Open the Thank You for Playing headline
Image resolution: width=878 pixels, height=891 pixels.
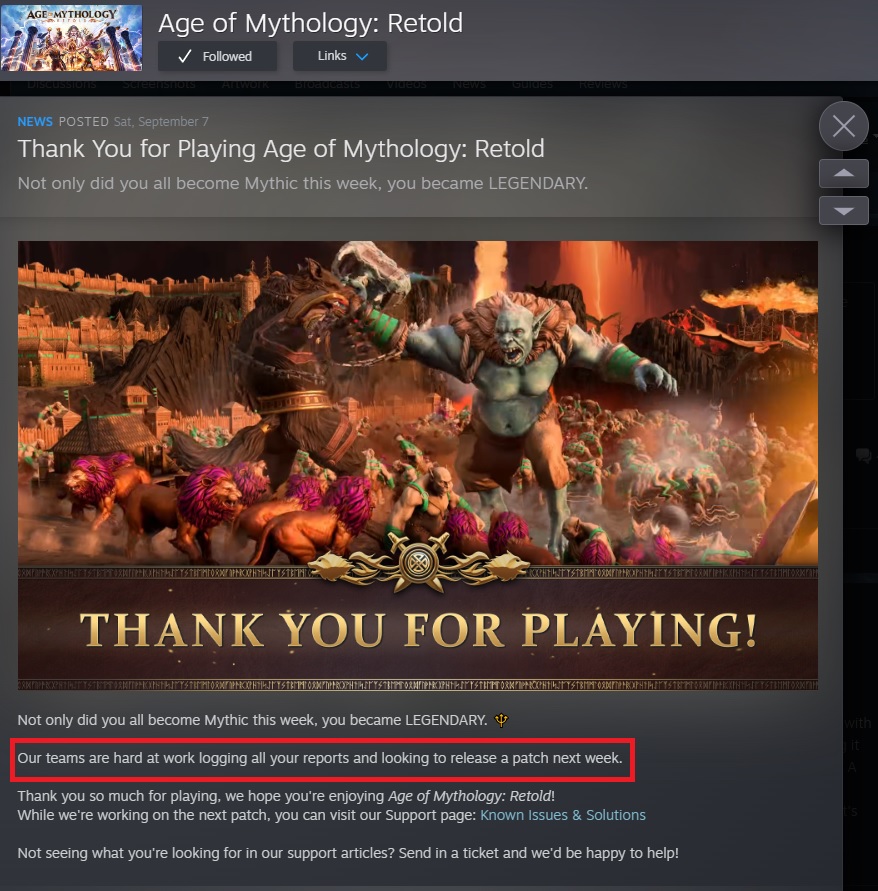tap(281, 149)
